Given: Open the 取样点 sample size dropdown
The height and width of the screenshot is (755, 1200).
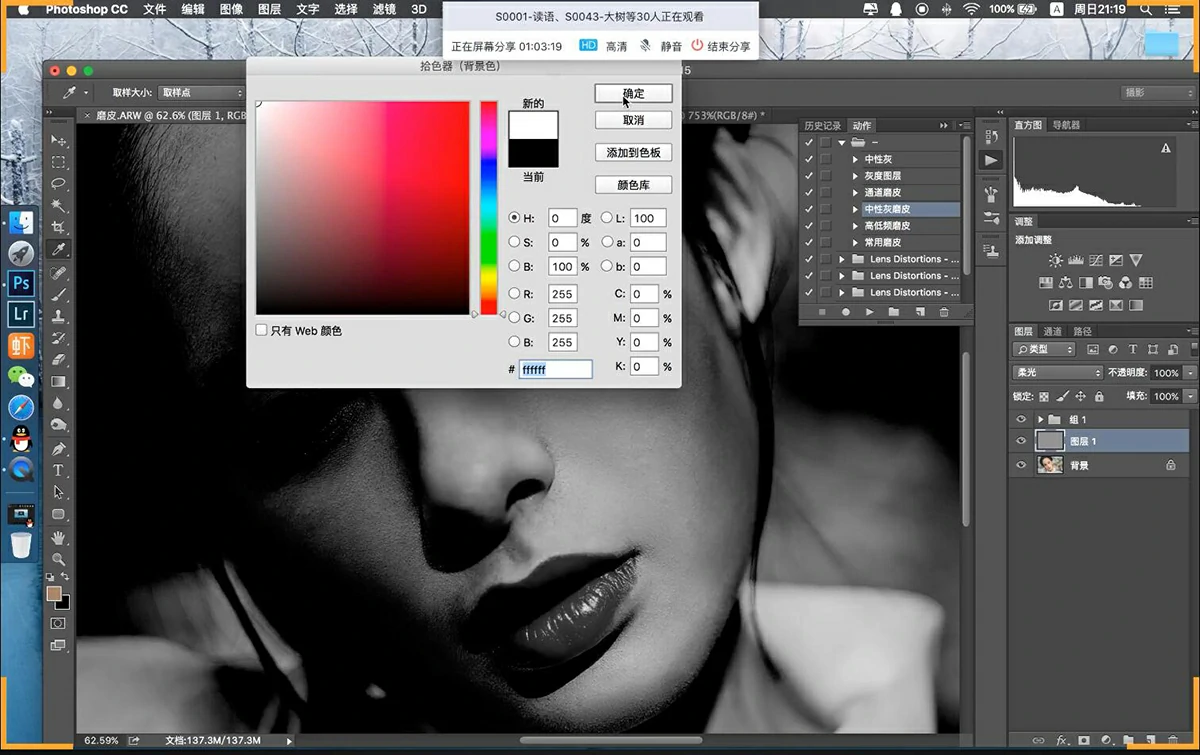Looking at the screenshot, I should [x=201, y=92].
